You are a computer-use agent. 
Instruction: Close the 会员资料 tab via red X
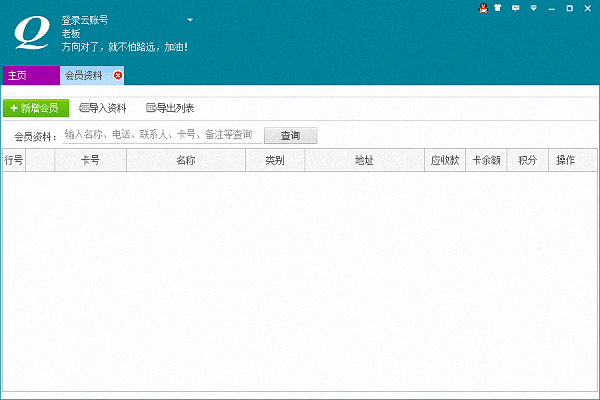click(x=118, y=75)
